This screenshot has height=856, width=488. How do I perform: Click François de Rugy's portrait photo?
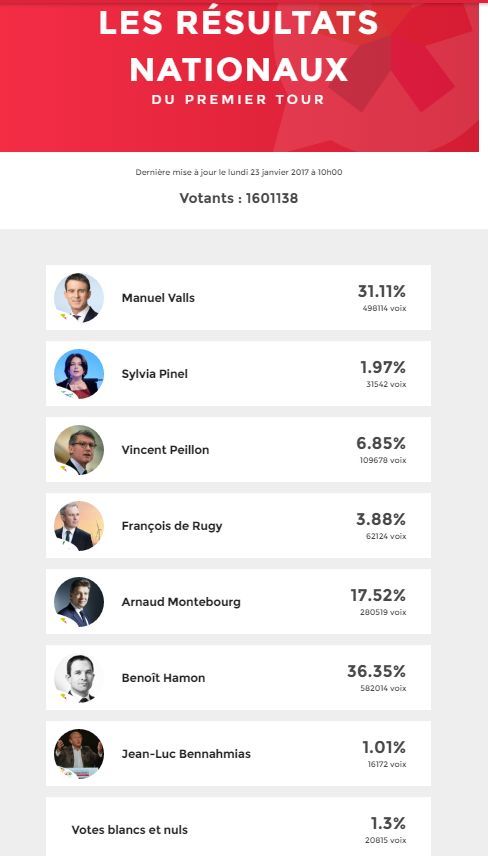click(79, 526)
